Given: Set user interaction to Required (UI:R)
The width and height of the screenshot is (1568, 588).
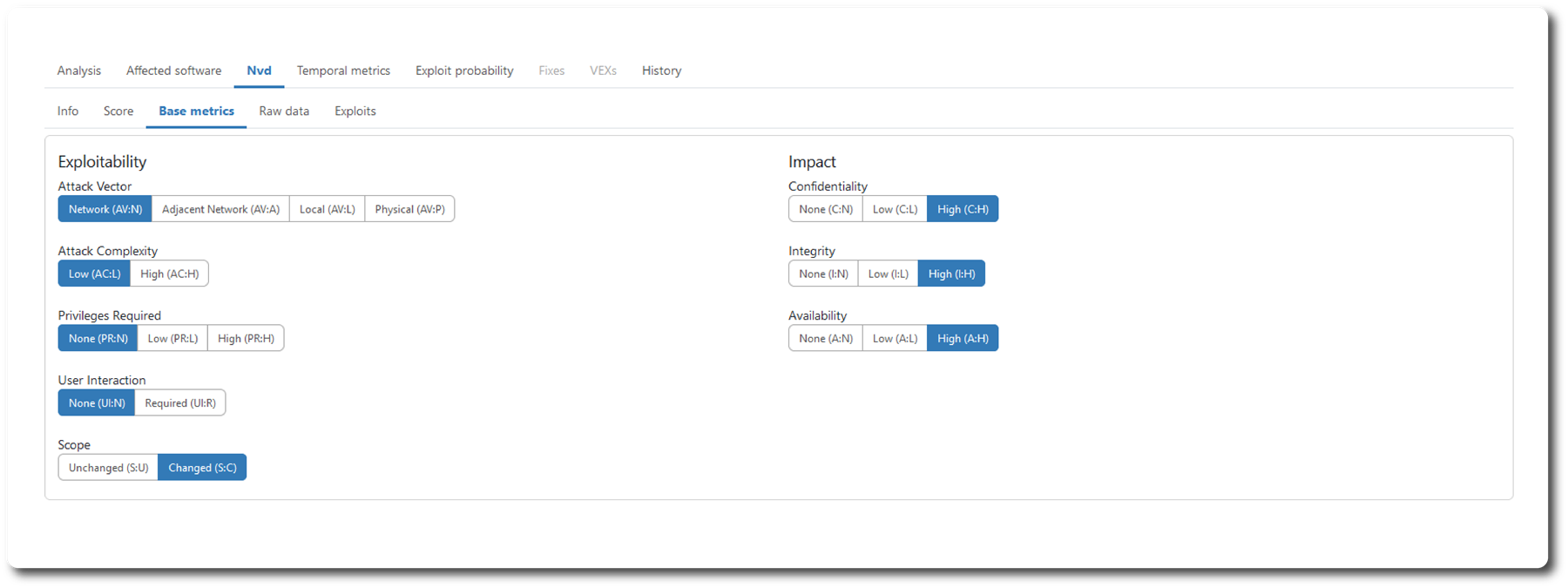Looking at the screenshot, I should (180, 403).
